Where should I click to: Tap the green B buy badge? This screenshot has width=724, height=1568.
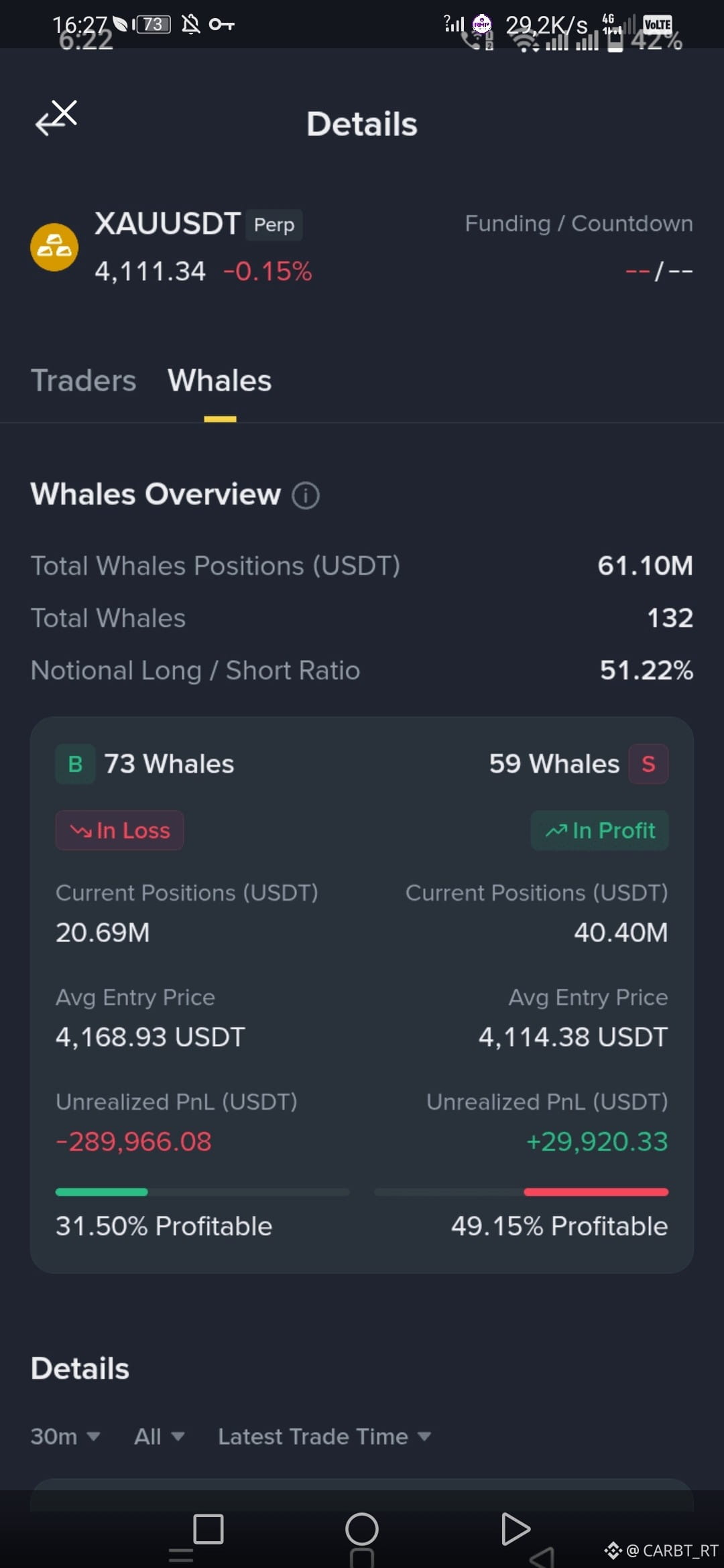75,764
